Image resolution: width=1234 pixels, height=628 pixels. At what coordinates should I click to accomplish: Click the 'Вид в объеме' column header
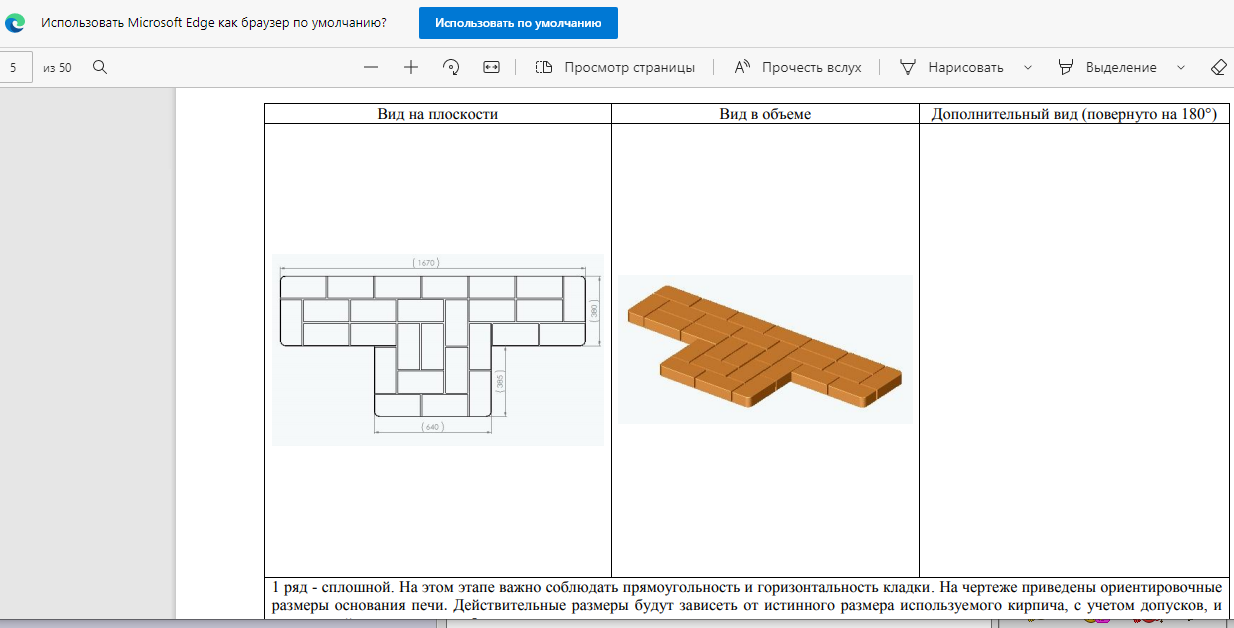click(x=765, y=114)
